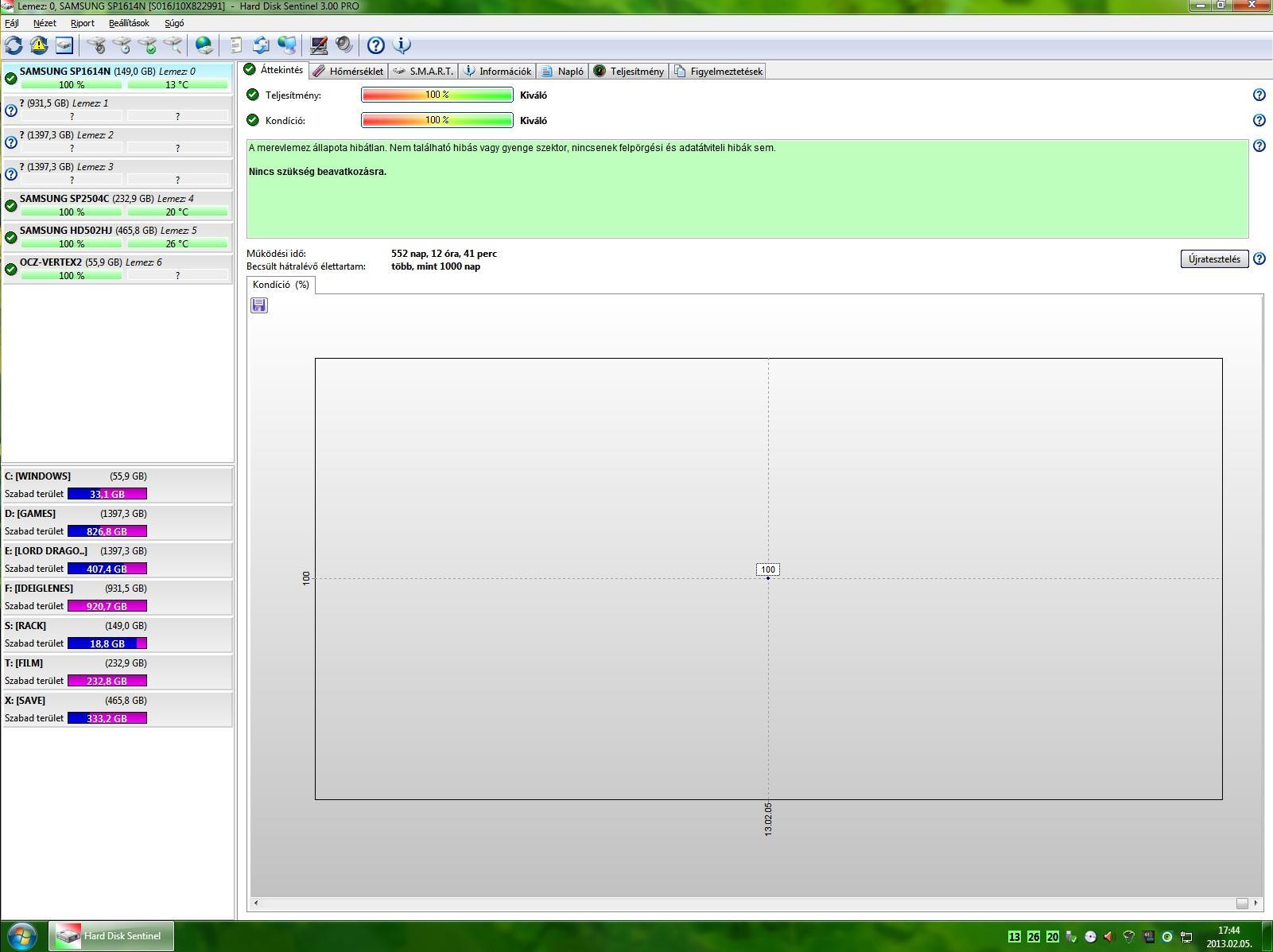The height and width of the screenshot is (952, 1273).
Task: Click the tray icon showing temperature 26
Action: click(1033, 937)
